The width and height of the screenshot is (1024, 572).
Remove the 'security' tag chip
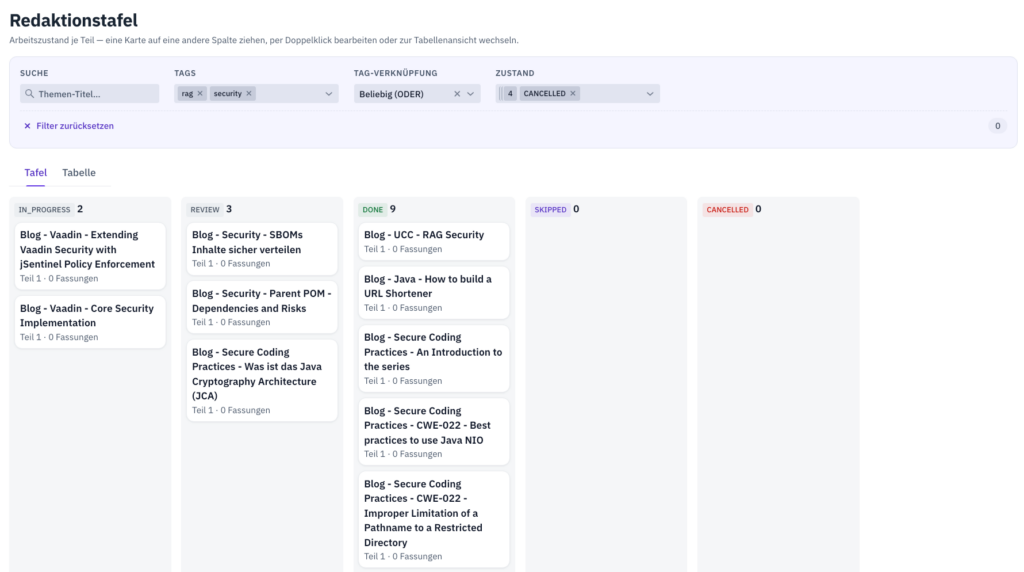coord(249,93)
